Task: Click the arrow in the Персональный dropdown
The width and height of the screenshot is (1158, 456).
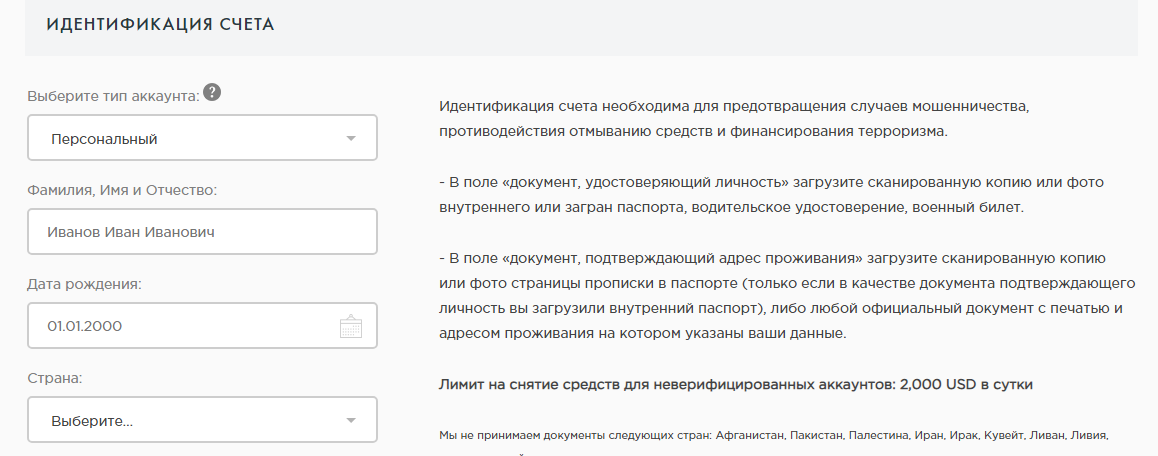Action: pyautogui.click(x=350, y=138)
